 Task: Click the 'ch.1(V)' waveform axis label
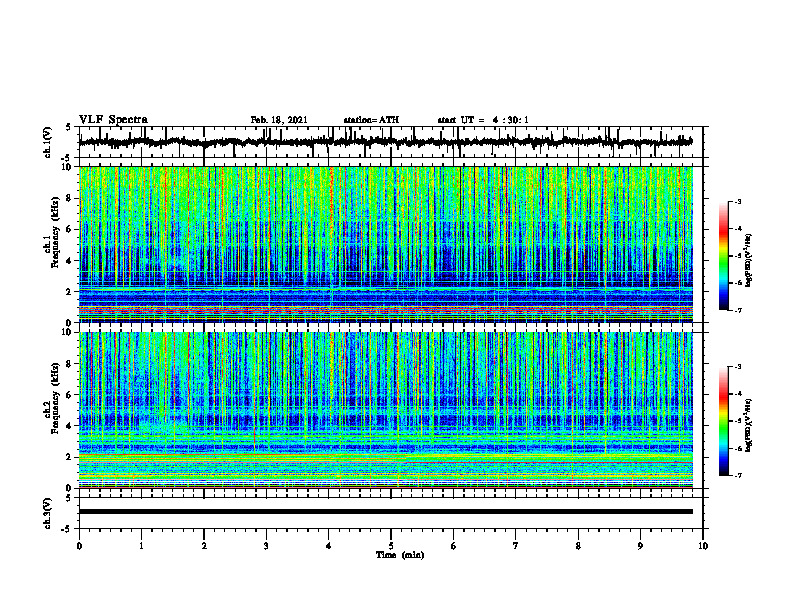(x=47, y=142)
